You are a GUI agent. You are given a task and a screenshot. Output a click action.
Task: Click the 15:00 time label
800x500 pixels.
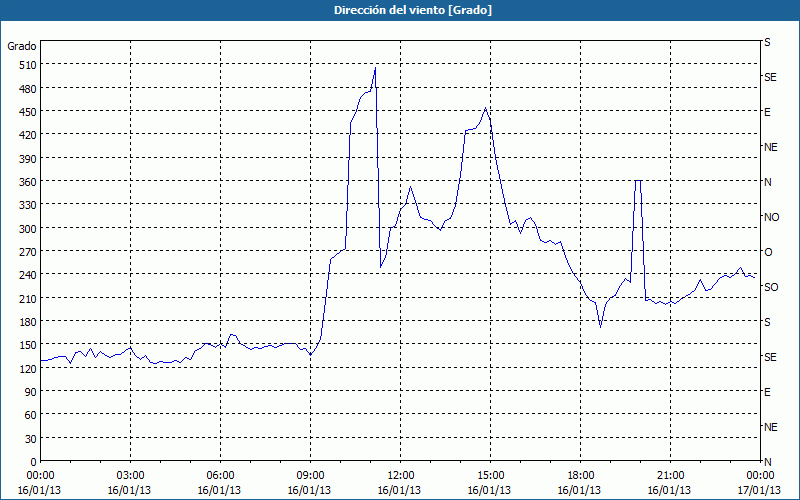click(x=490, y=476)
